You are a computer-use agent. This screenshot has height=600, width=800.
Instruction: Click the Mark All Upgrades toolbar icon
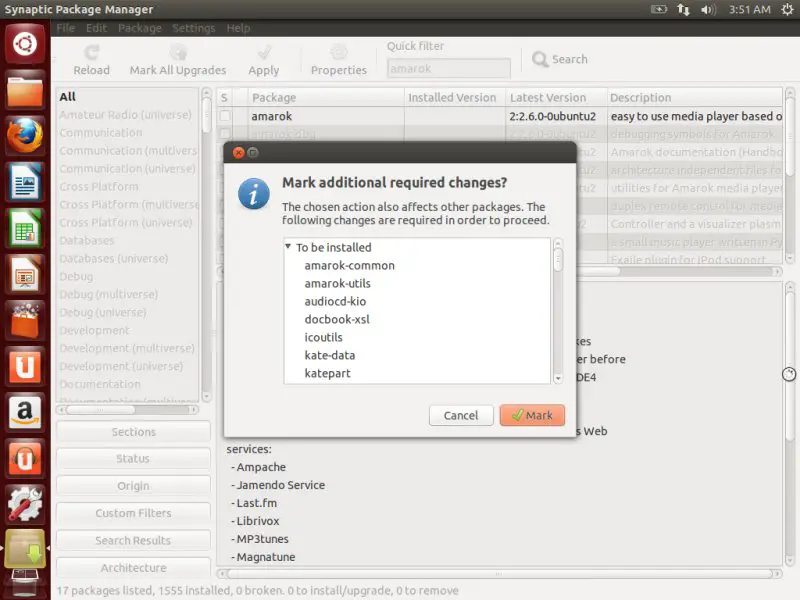pos(178,53)
